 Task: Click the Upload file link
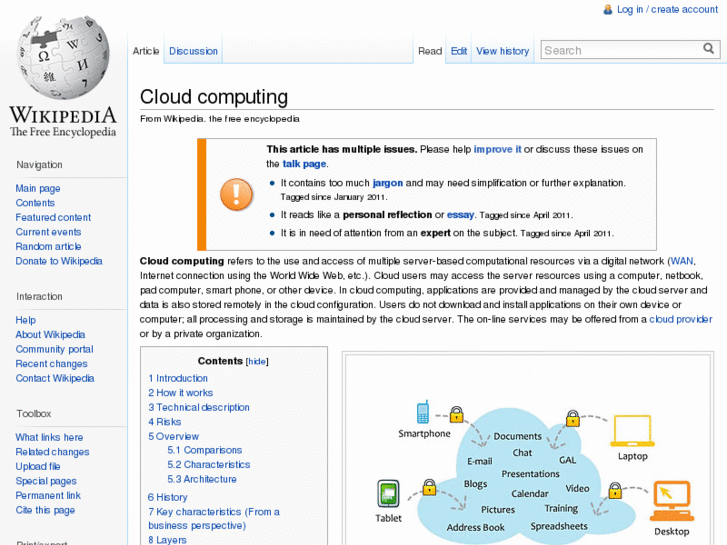pos(38,466)
